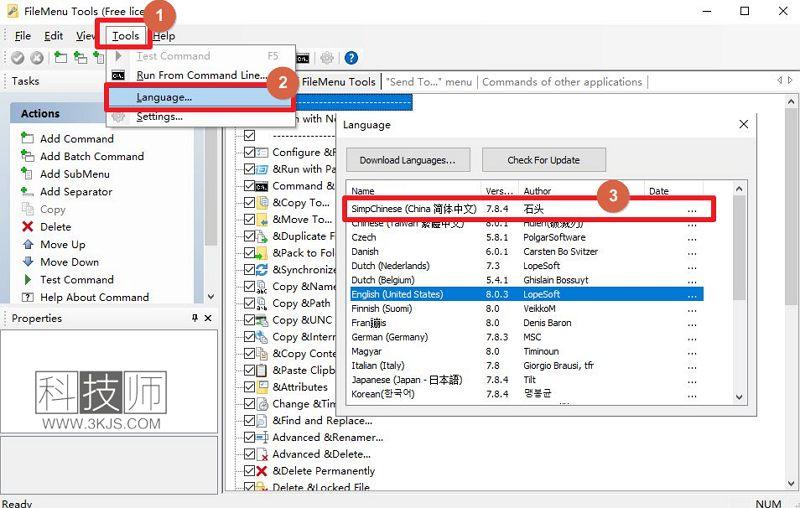Click the red Delete X icon in Actions
The width and height of the screenshot is (800, 508).
point(28,226)
